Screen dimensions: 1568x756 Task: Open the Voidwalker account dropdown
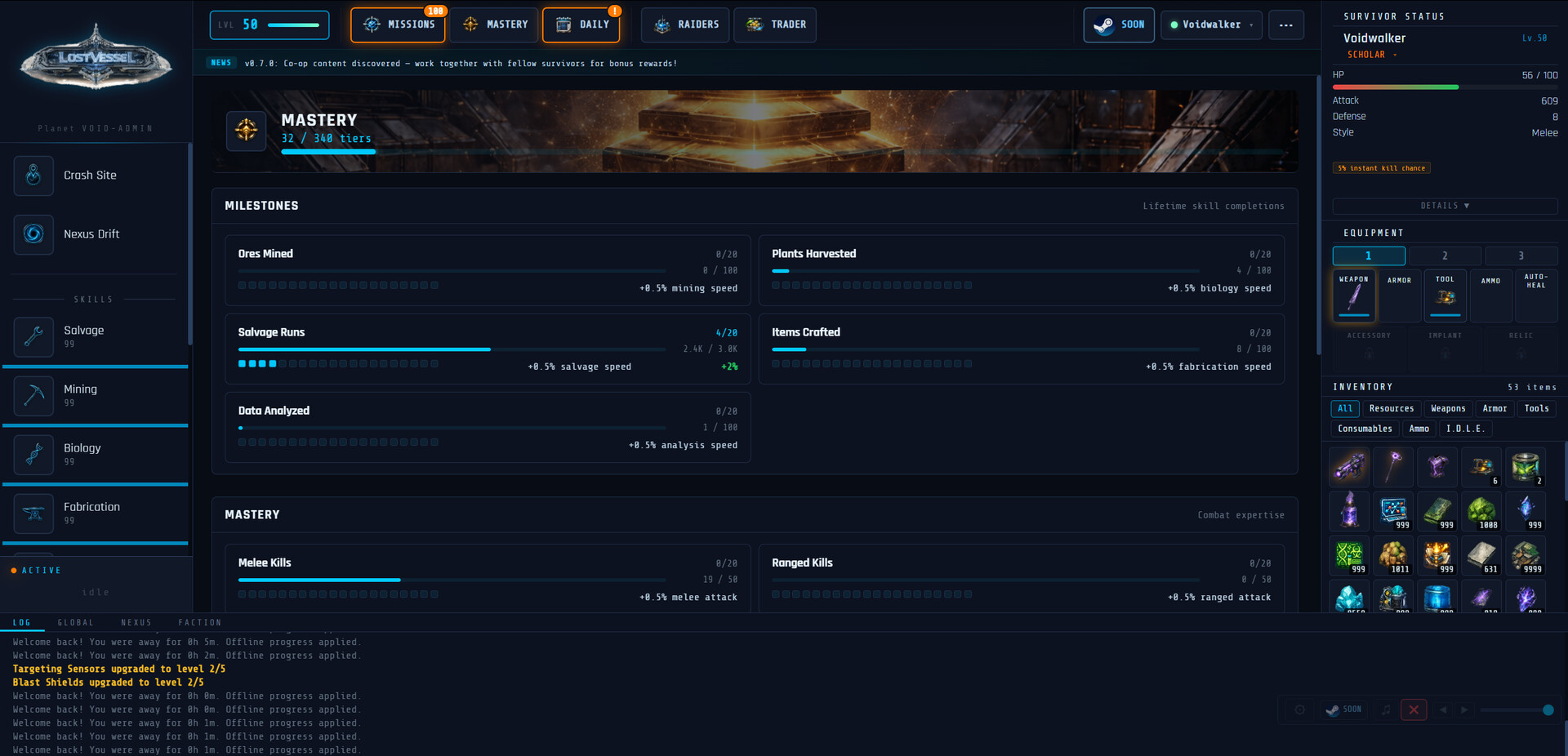coord(1211,24)
